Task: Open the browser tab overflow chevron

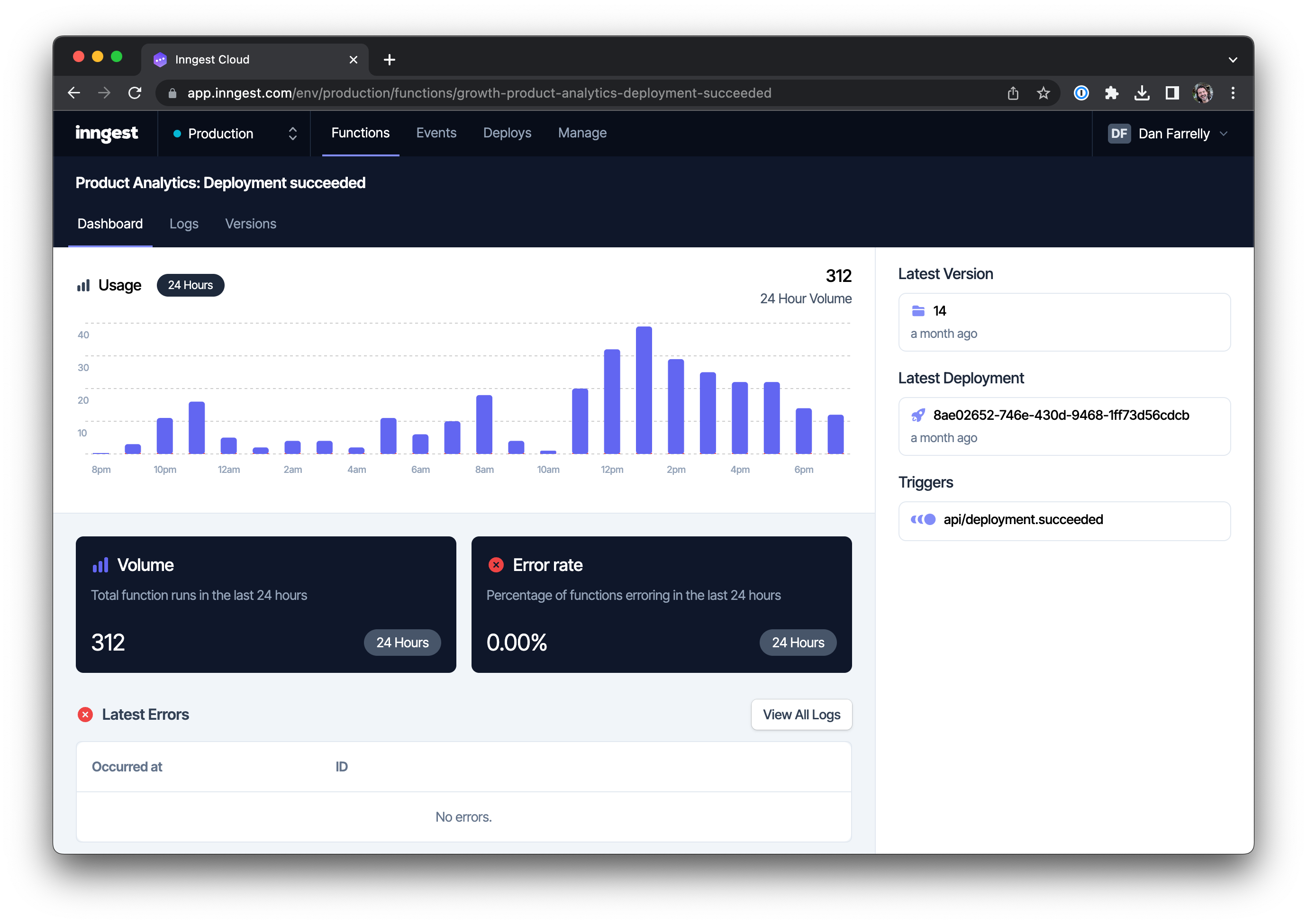Action: tap(1233, 59)
